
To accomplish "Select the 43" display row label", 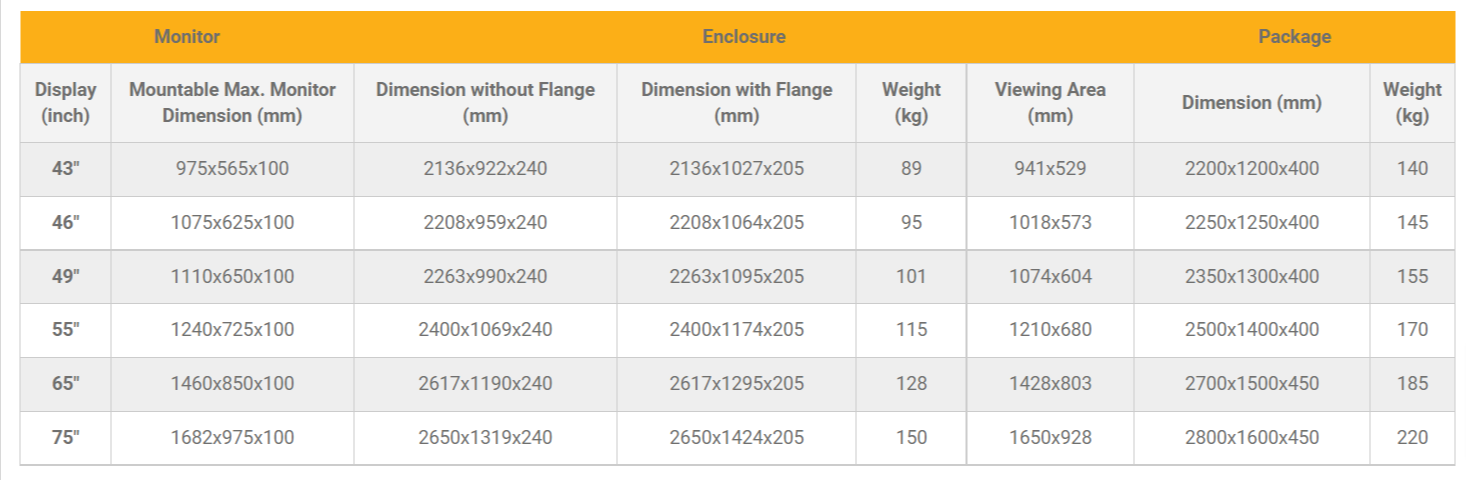I will tap(65, 169).
